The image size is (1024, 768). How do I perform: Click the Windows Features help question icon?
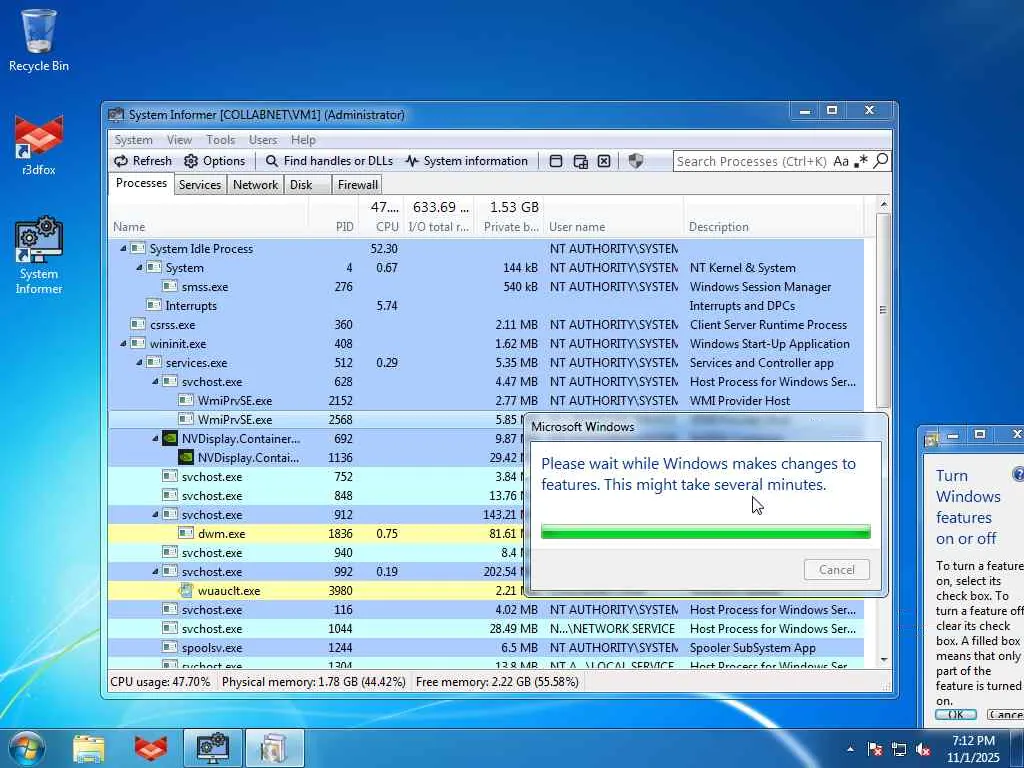pos(1017,474)
